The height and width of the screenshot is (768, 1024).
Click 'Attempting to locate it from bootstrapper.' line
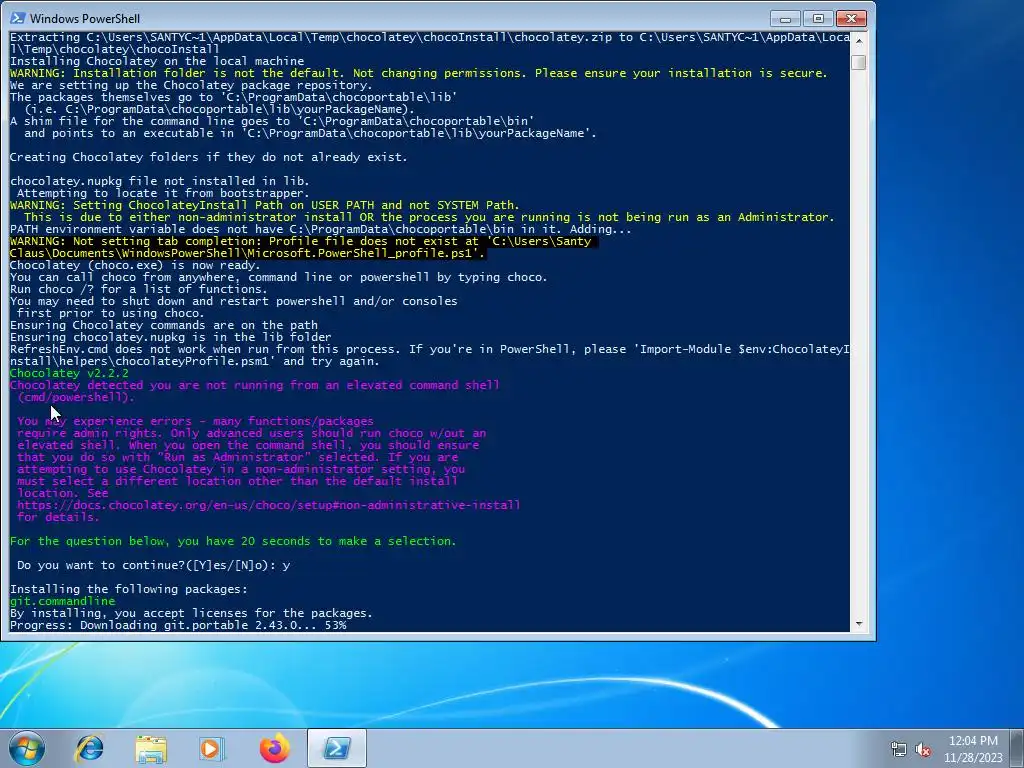coord(163,193)
